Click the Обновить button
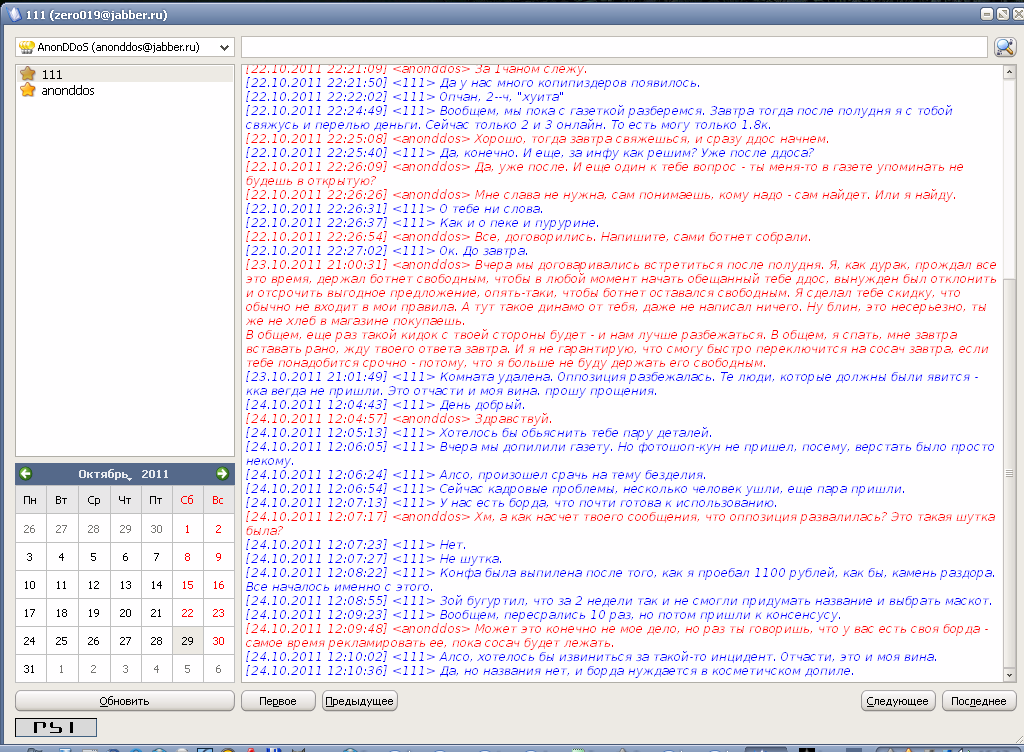Image resolution: width=1024 pixels, height=752 pixels. (x=125, y=701)
